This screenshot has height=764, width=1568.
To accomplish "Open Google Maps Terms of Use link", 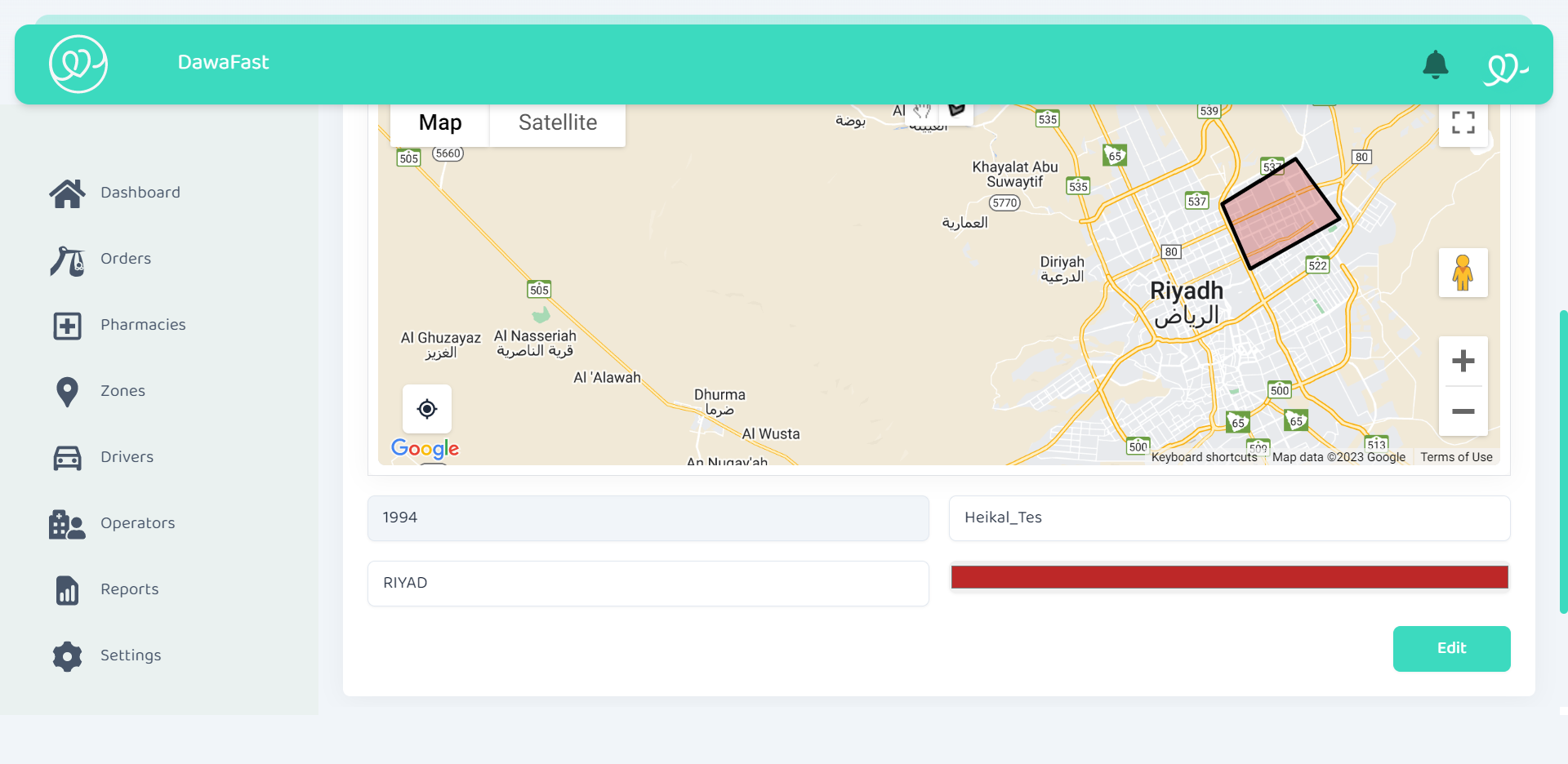I will pyautogui.click(x=1456, y=457).
